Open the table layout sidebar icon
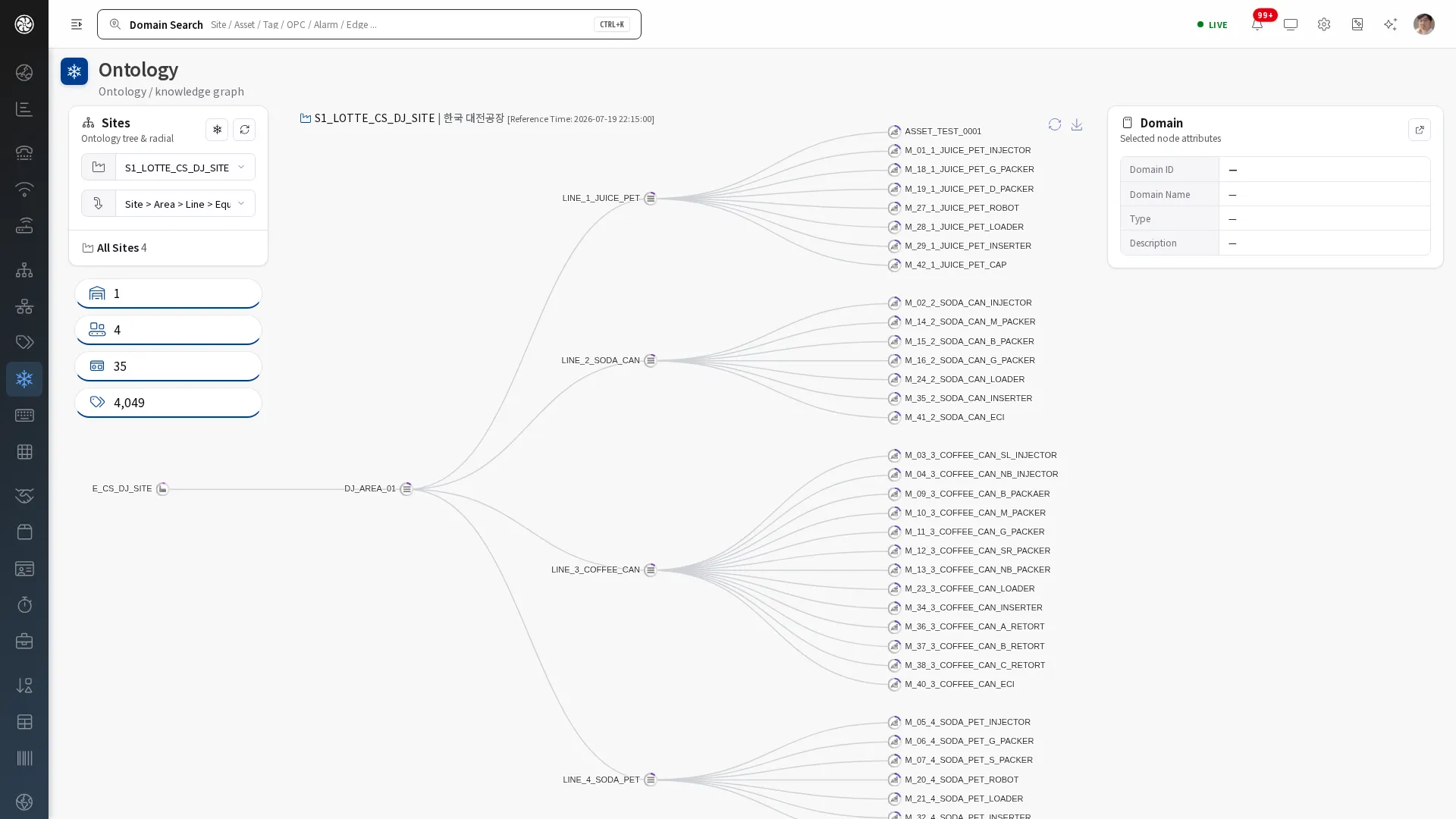This screenshot has height=819, width=1456. (x=24, y=722)
